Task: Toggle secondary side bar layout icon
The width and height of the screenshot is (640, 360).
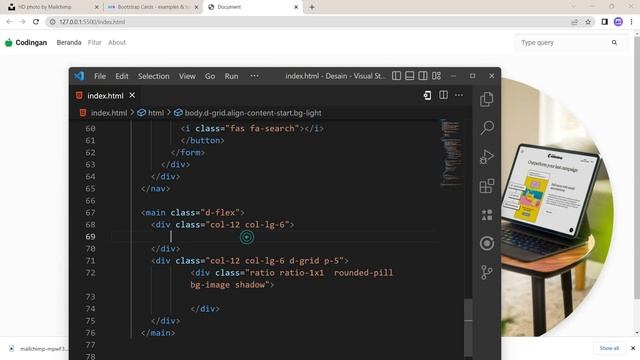Action: tap(423, 76)
